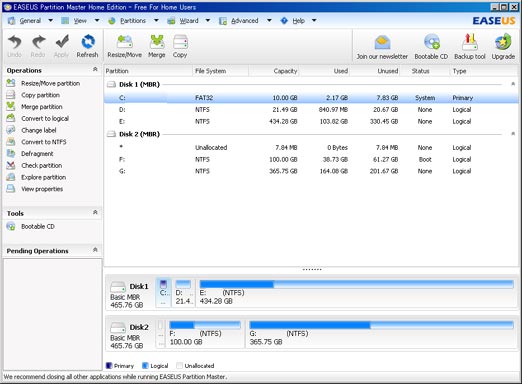Collapse the Pending Operations panel

tap(95, 250)
